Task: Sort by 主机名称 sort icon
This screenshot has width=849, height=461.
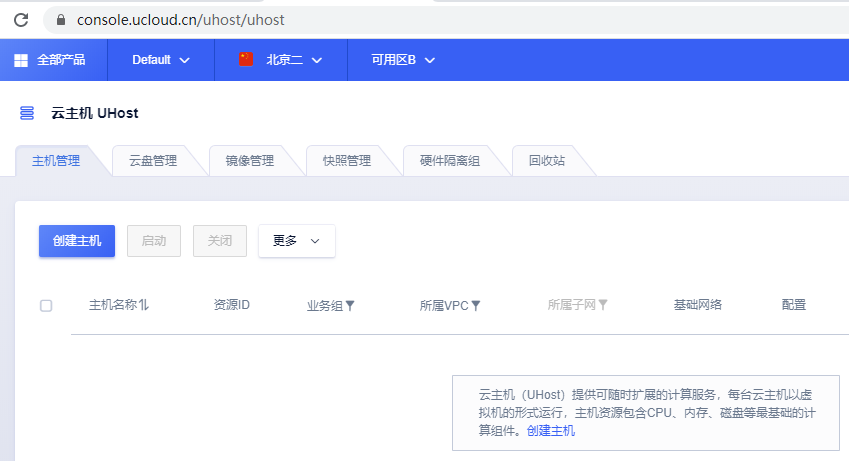Action: 144,305
